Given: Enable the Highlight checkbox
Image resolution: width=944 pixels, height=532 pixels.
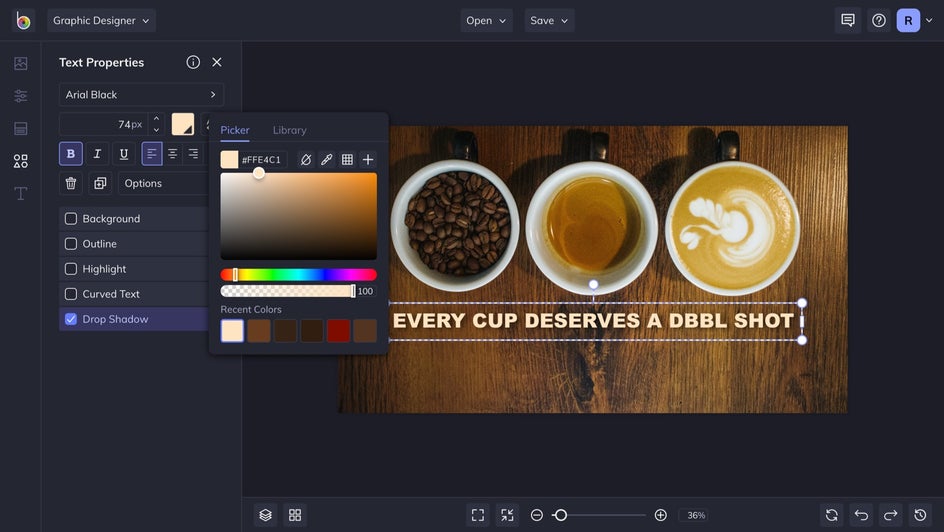Looking at the screenshot, I should click(x=70, y=269).
